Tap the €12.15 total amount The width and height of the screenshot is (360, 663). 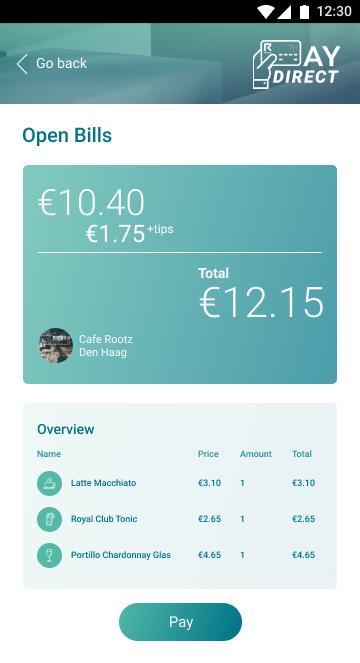point(261,303)
